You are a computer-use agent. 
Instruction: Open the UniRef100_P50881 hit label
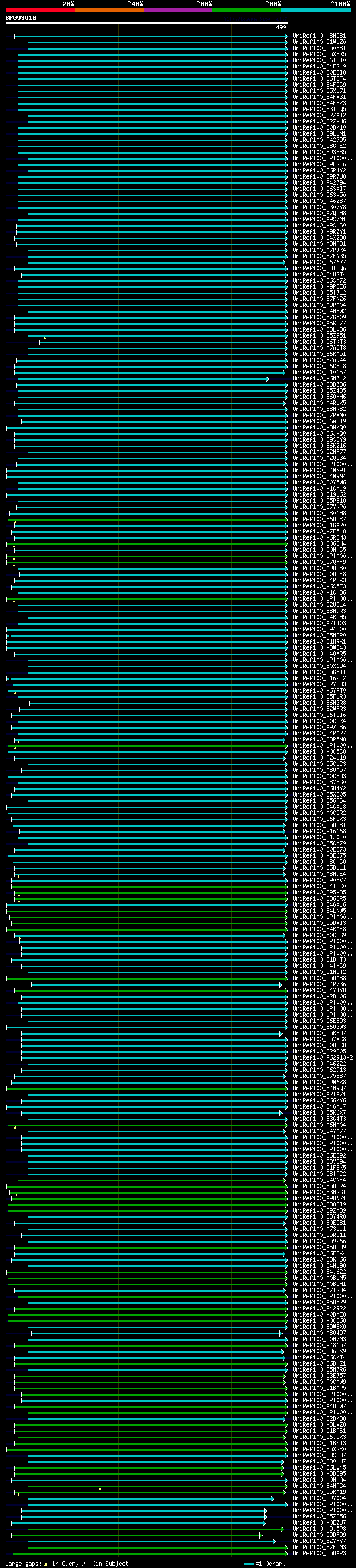[319, 48]
